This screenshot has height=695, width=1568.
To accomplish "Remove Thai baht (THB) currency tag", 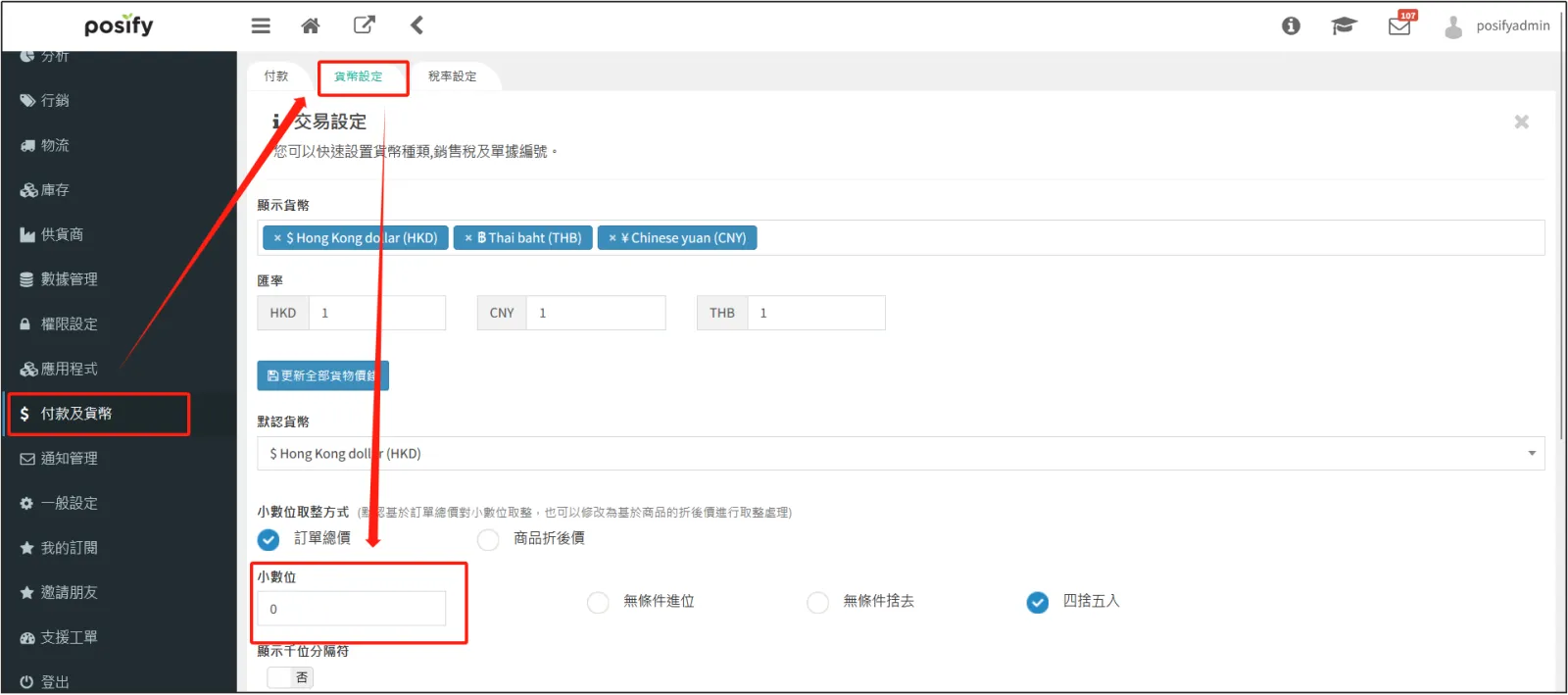I will pyautogui.click(x=468, y=238).
